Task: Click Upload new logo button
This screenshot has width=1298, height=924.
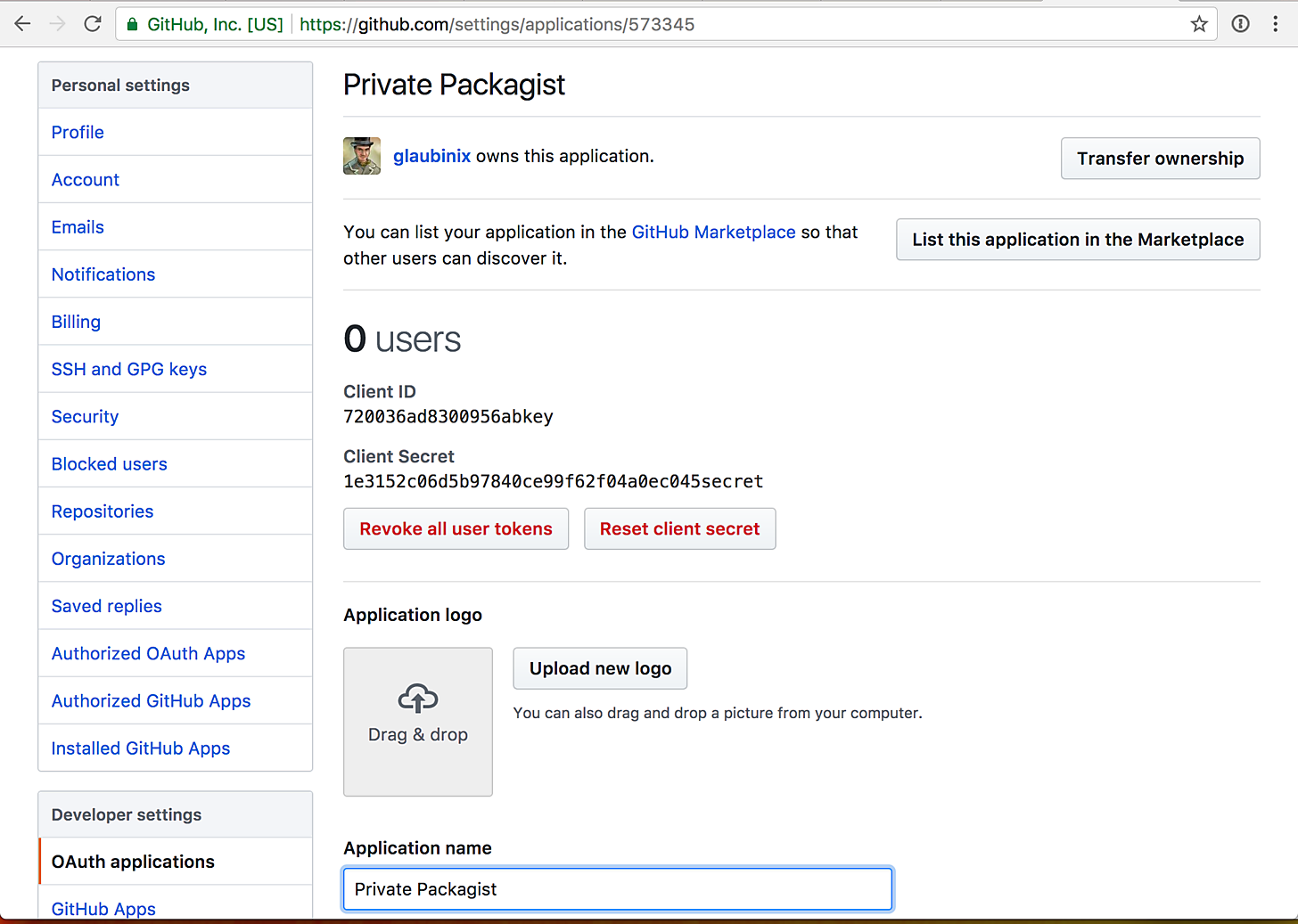Action: (x=600, y=668)
